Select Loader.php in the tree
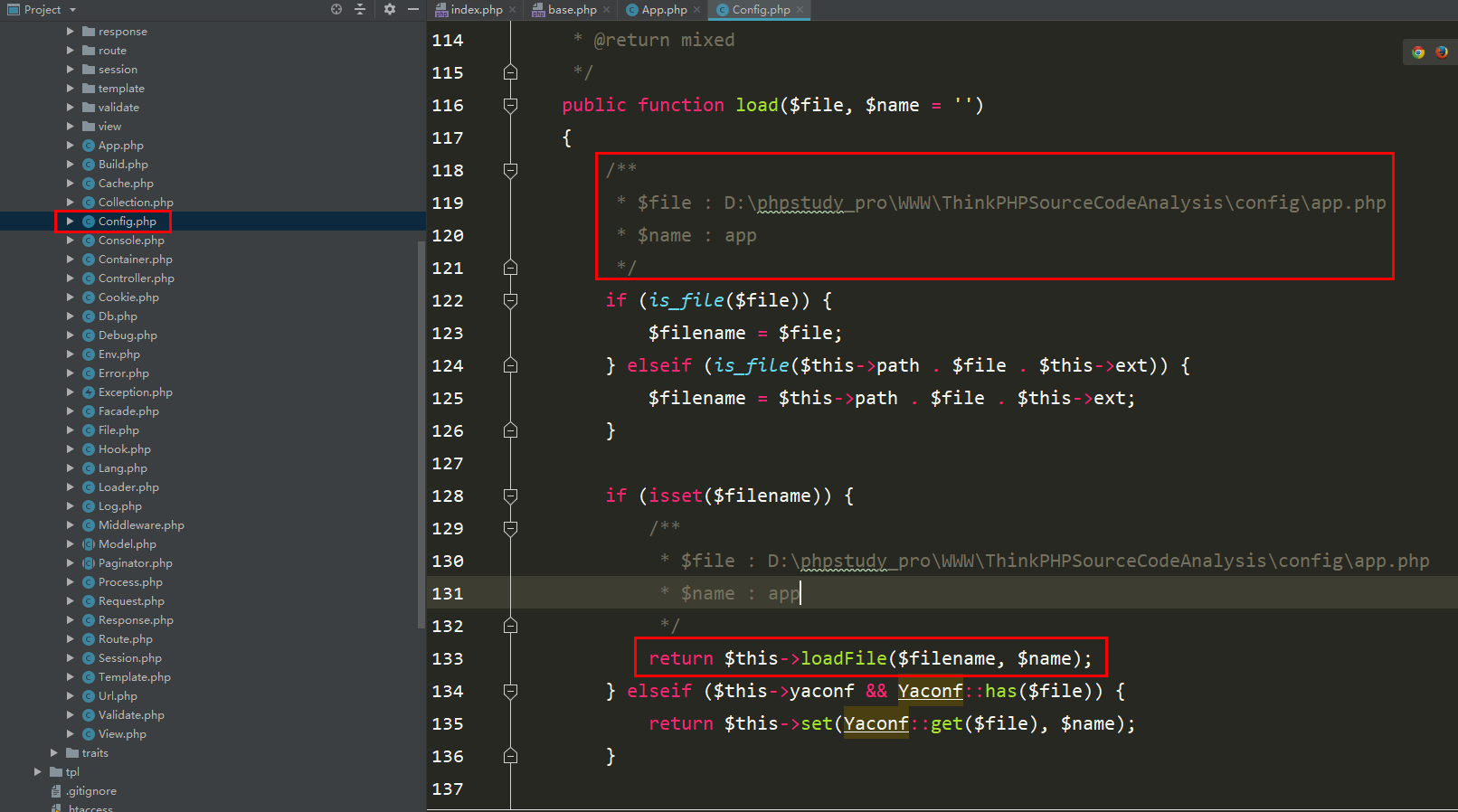Viewport: 1458px width, 812px height. point(128,487)
